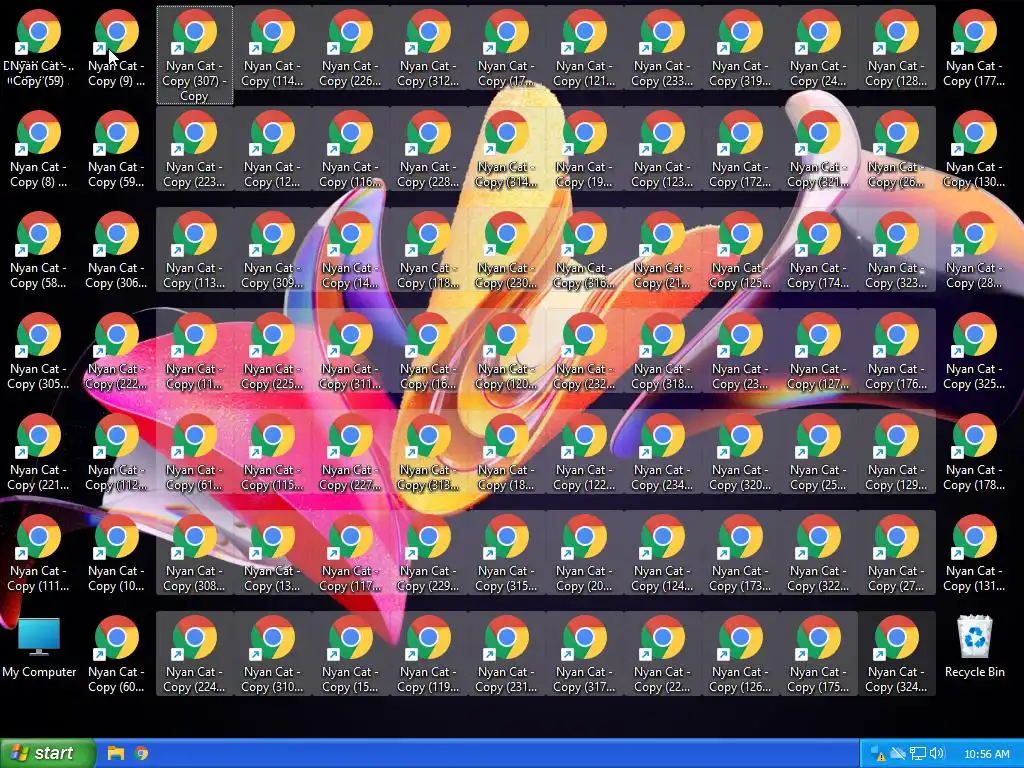Click the Nyan Cat Copy (9) shortcut

[116, 48]
